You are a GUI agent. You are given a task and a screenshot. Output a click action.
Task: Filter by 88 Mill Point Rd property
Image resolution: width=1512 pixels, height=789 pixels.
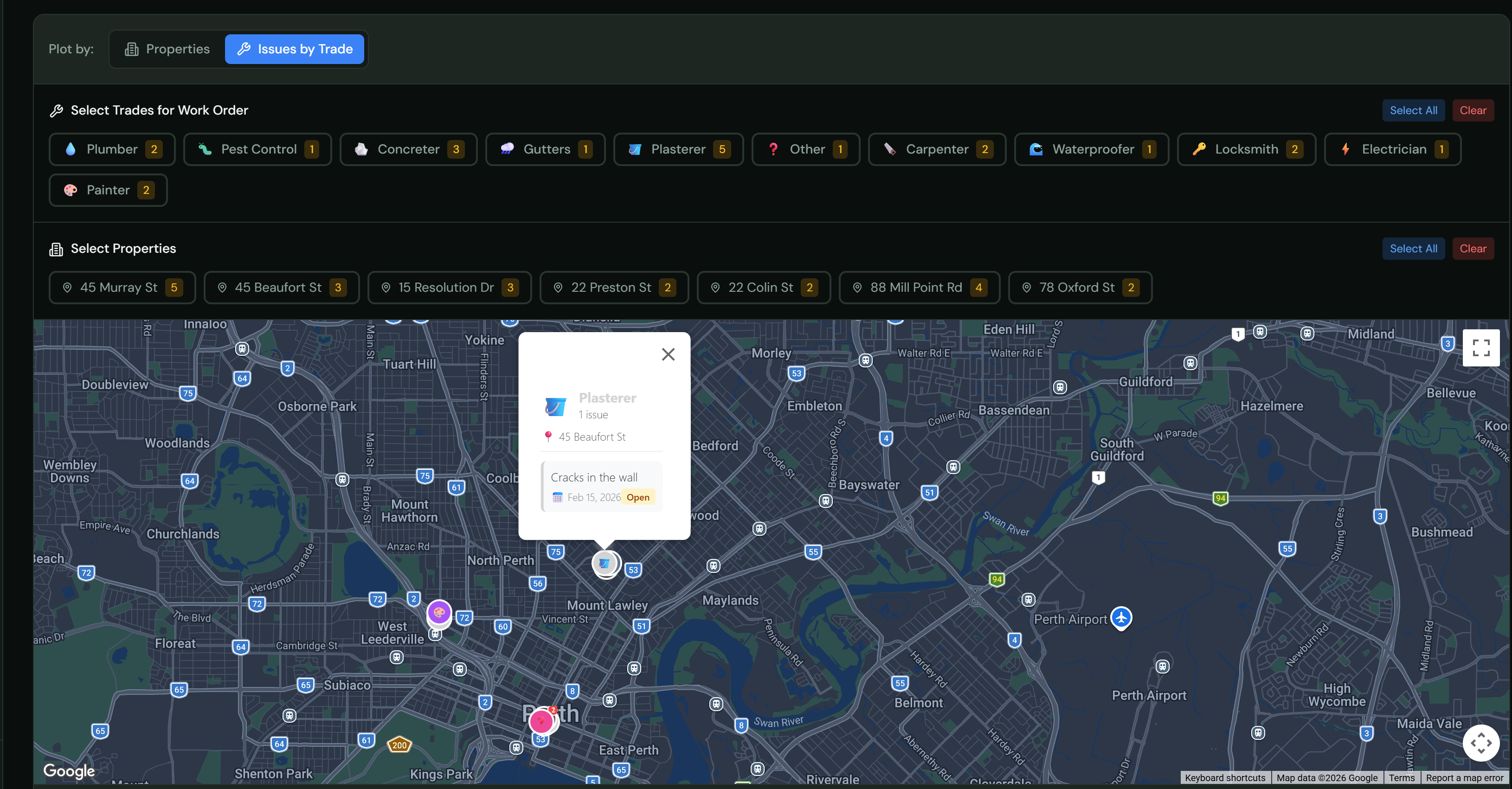click(919, 288)
